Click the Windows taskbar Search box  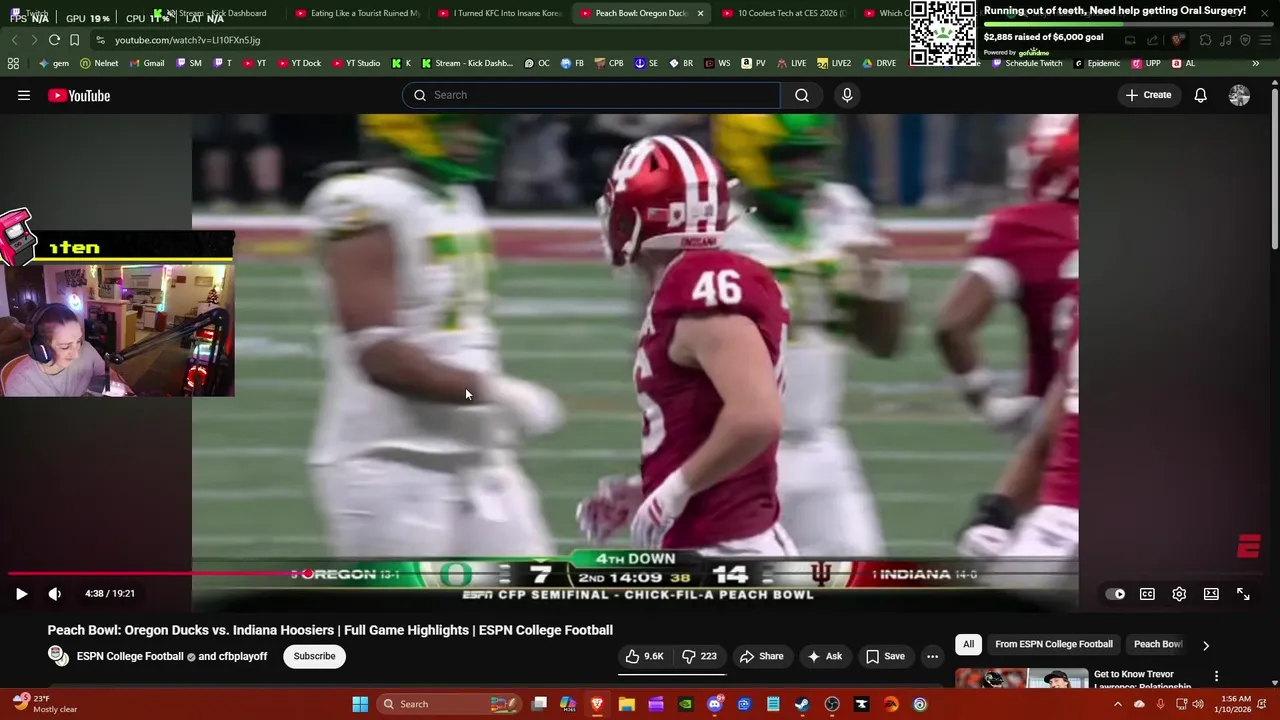449,704
